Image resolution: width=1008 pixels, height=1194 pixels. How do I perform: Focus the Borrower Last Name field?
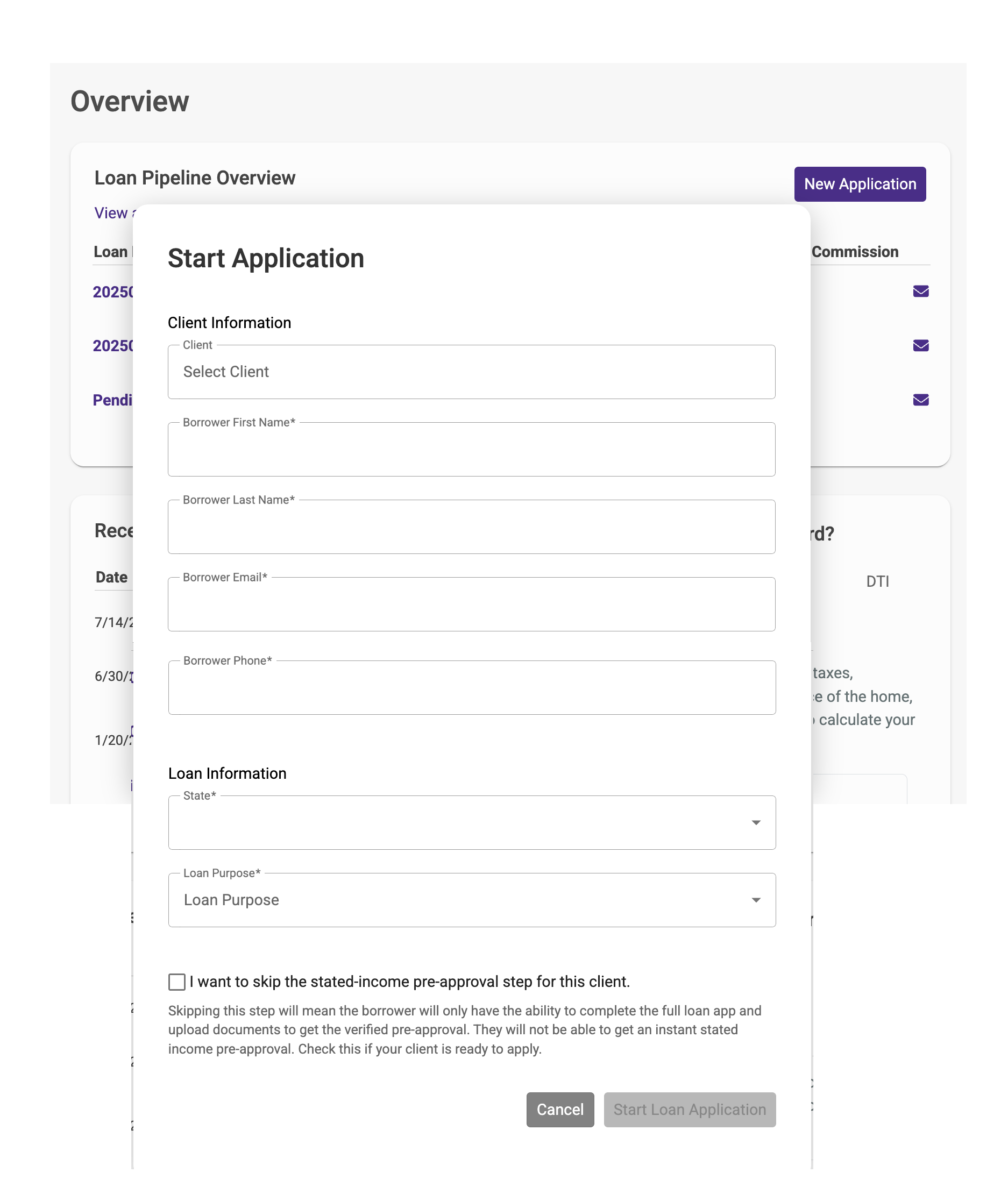coord(471,527)
